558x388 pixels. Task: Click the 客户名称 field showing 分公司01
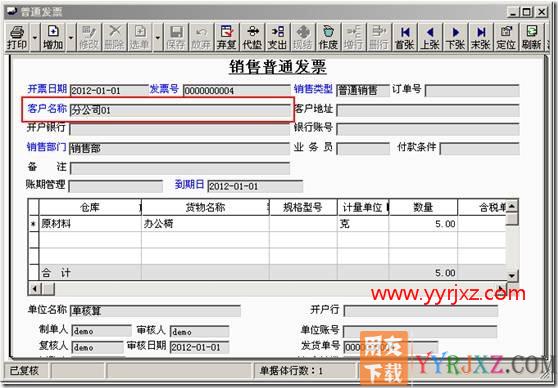pyautogui.click(x=180, y=110)
